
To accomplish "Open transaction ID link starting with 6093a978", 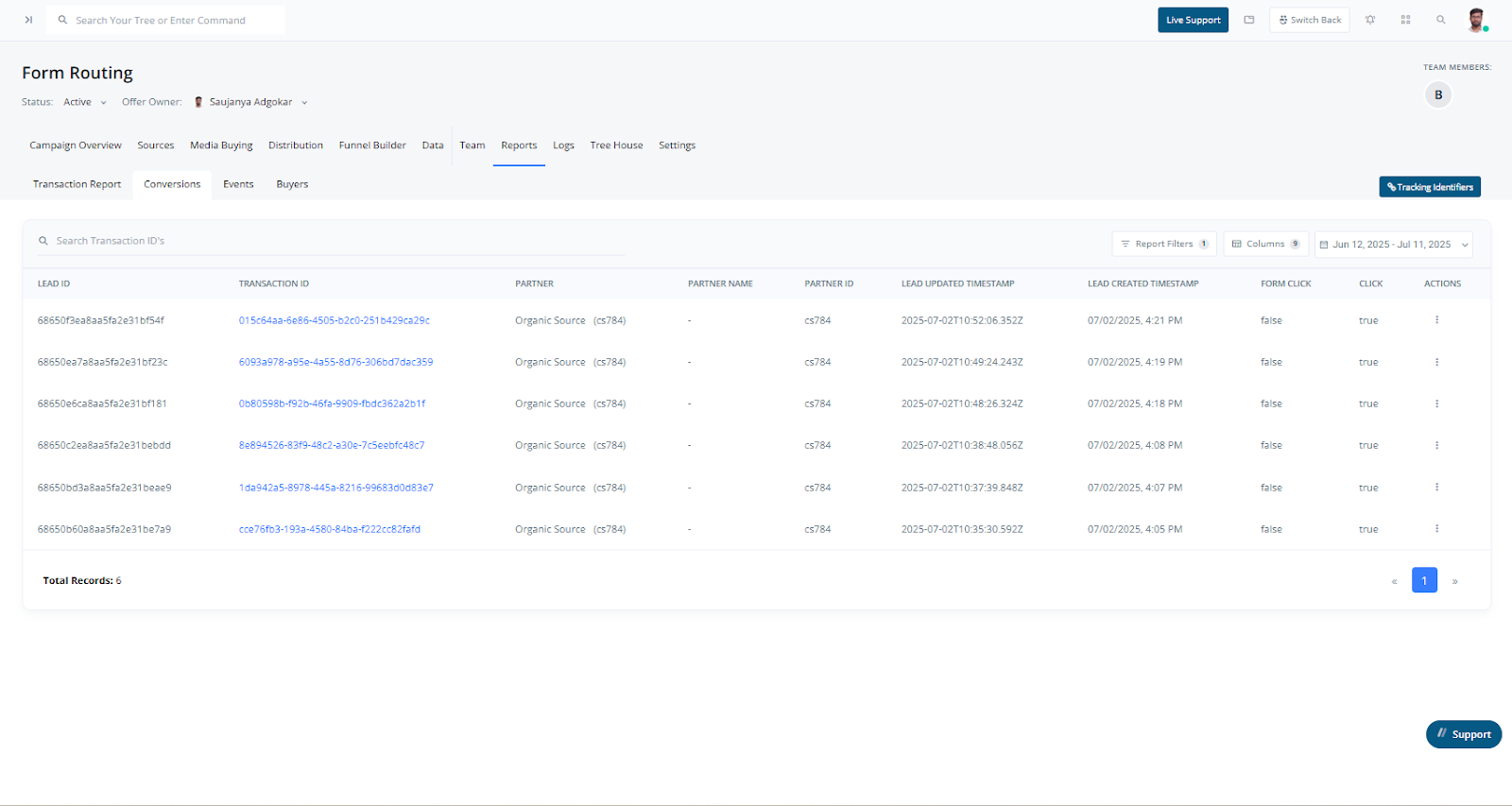I will tap(335, 362).
